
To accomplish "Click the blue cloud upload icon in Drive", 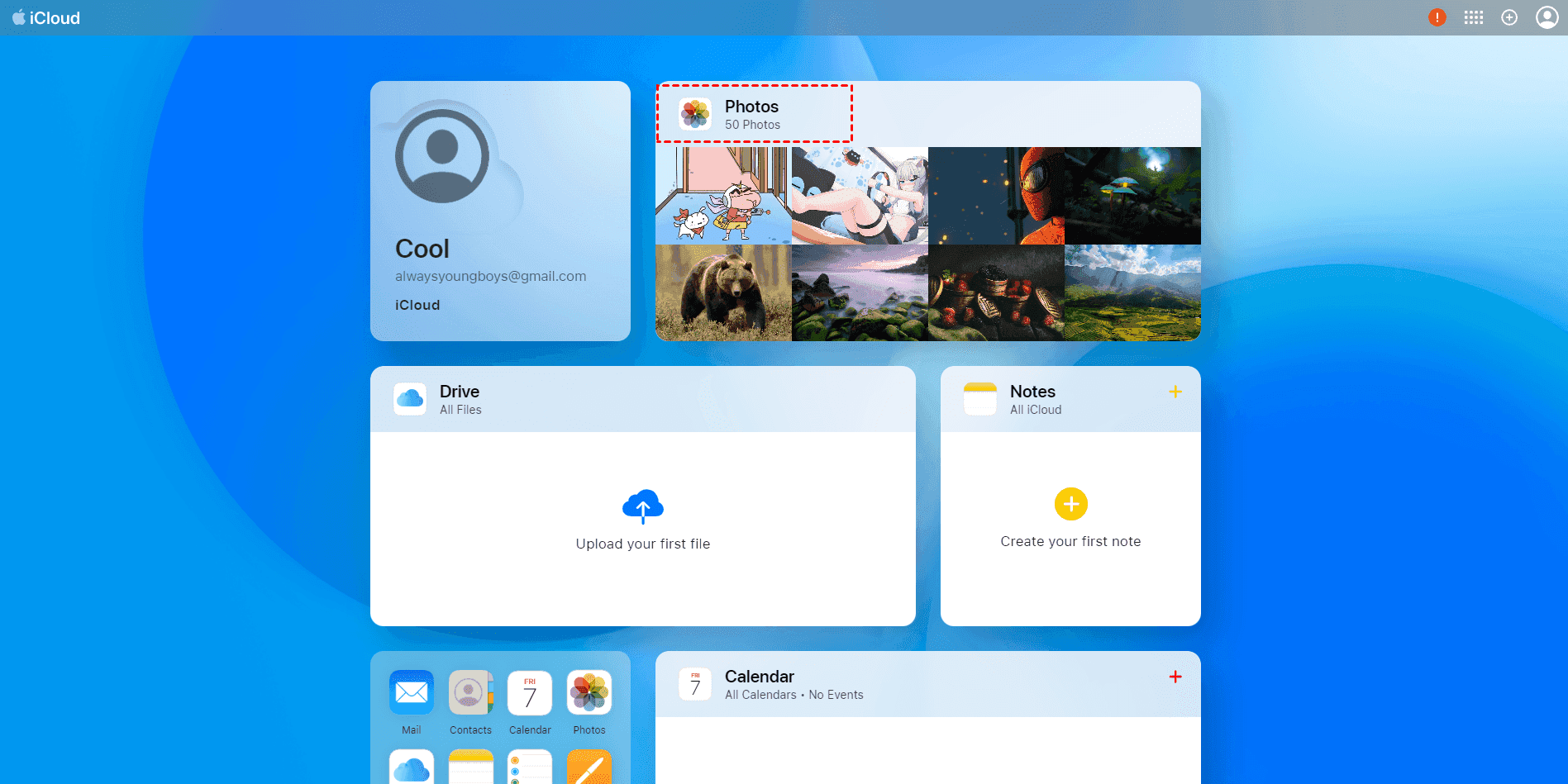I will [643, 506].
